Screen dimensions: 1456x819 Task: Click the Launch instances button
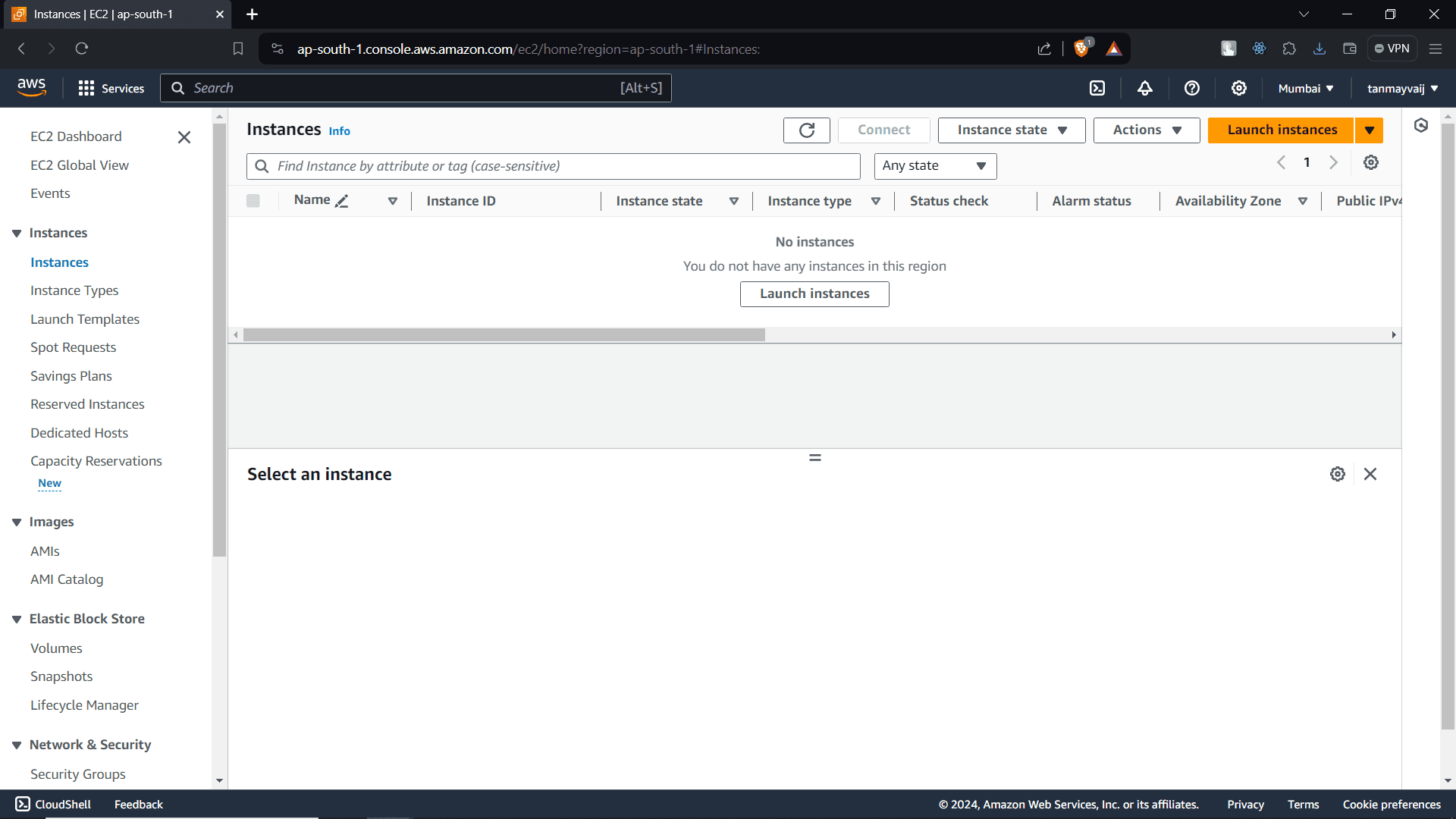[x=1282, y=130]
